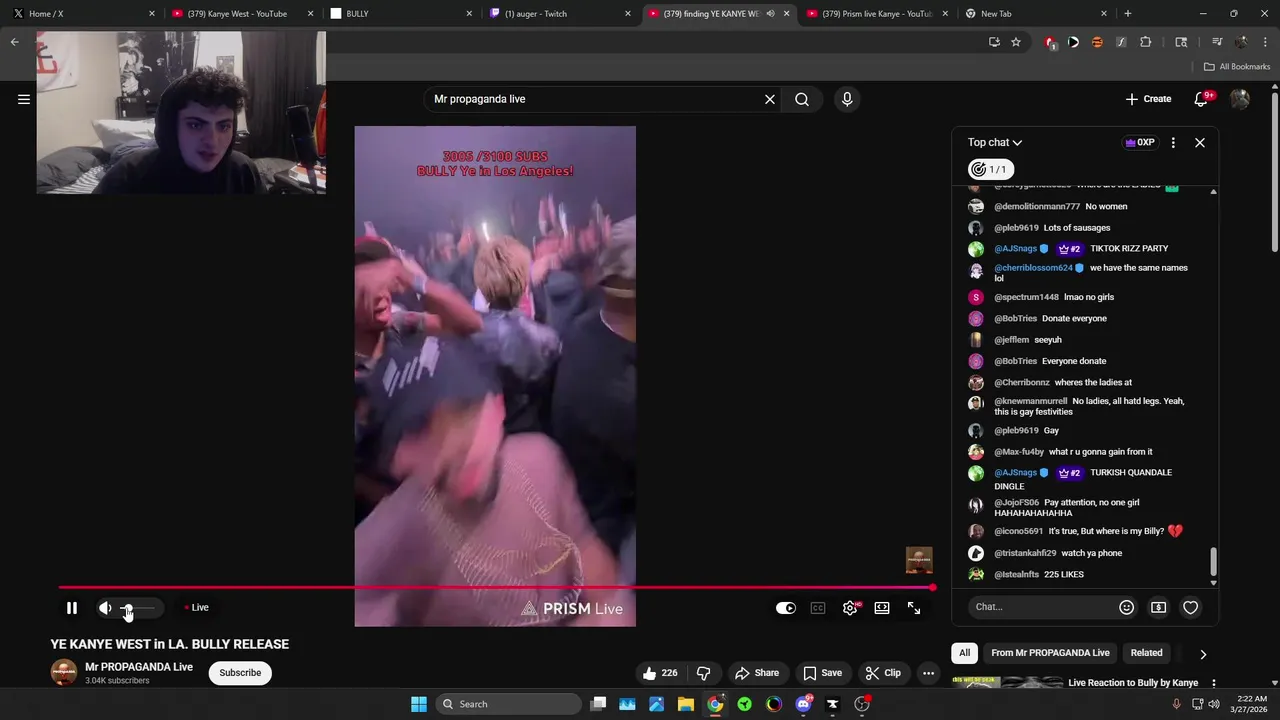
Task: Run search with the magnifier button
Action: [802, 99]
